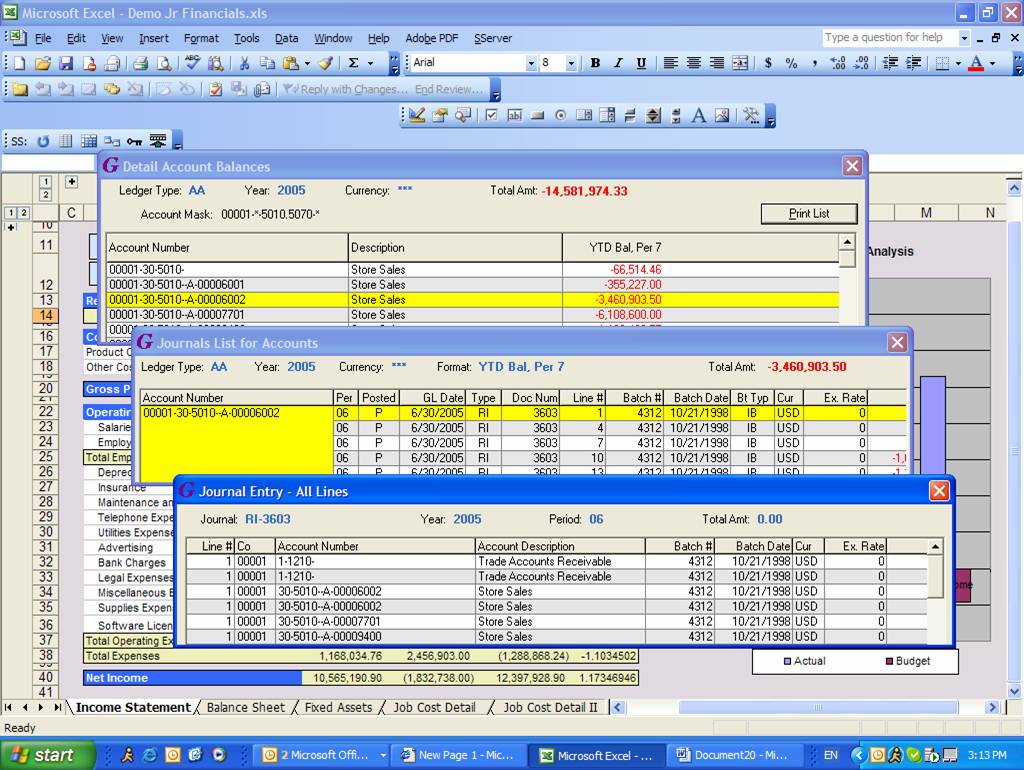
Task: Switch to Document20 Word taskbar button
Action: tap(733, 755)
